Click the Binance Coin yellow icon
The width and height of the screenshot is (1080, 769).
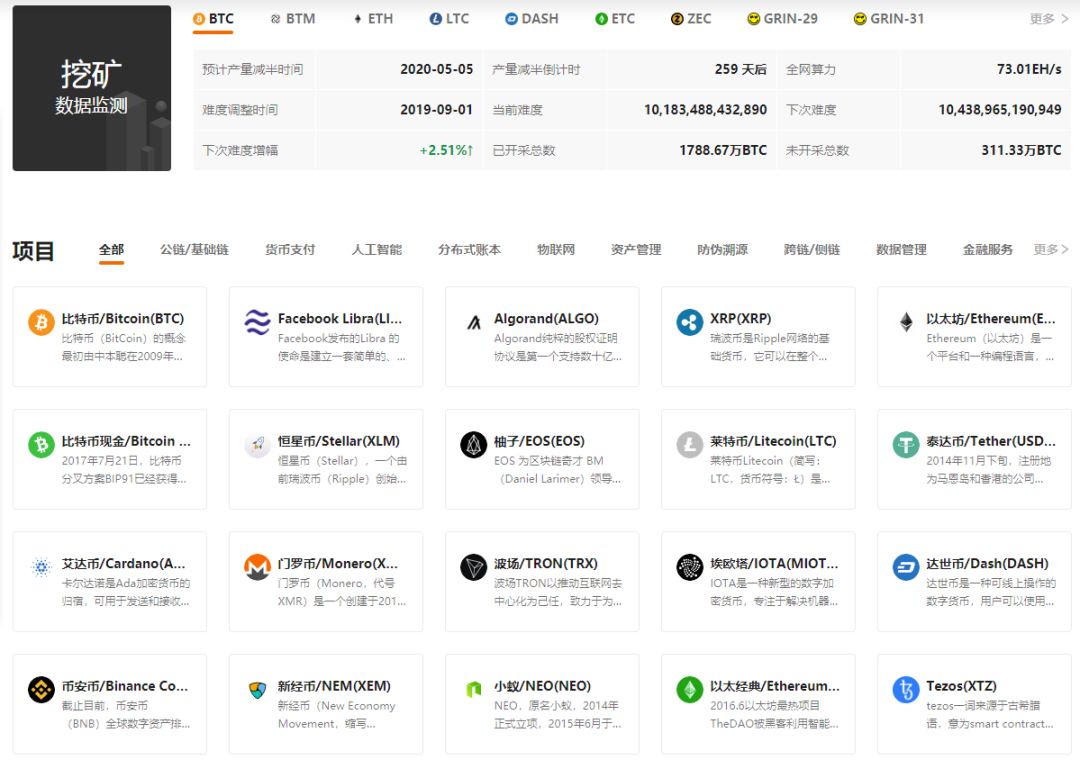(x=41, y=689)
